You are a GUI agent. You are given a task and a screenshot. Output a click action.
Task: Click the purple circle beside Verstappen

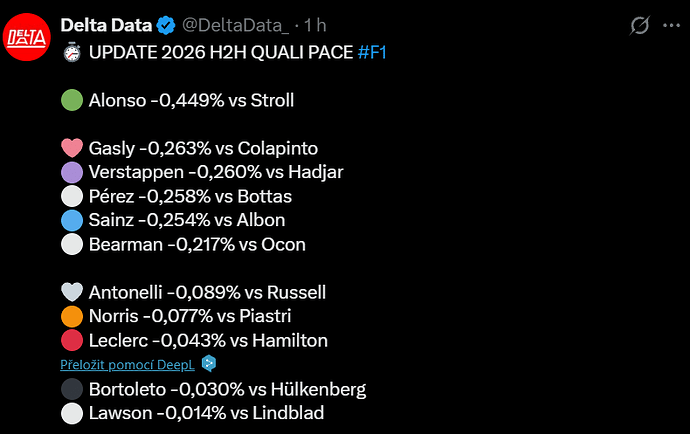tap(72, 172)
